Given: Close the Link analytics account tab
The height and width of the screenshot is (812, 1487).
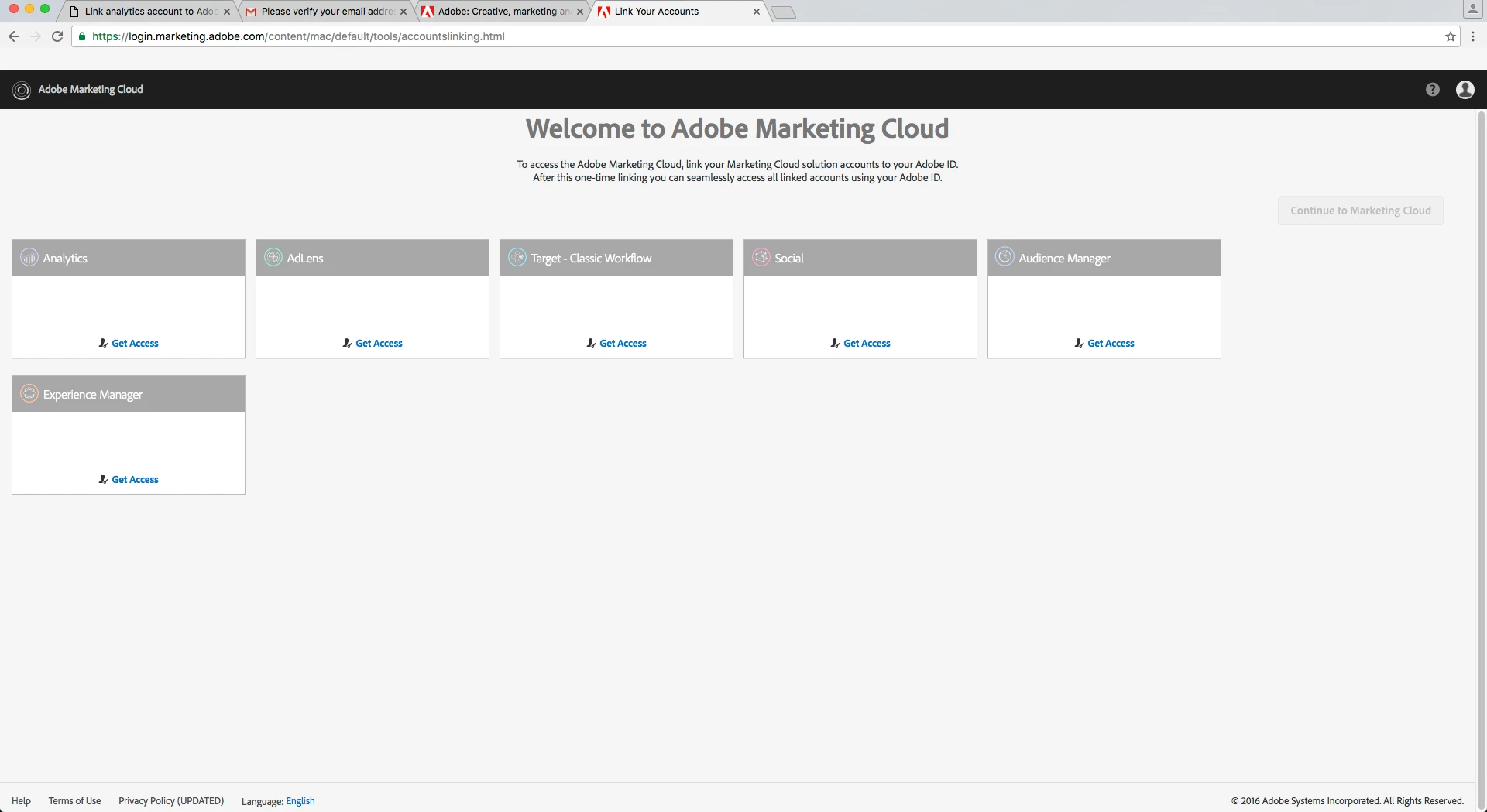Looking at the screenshot, I should tap(227, 12).
